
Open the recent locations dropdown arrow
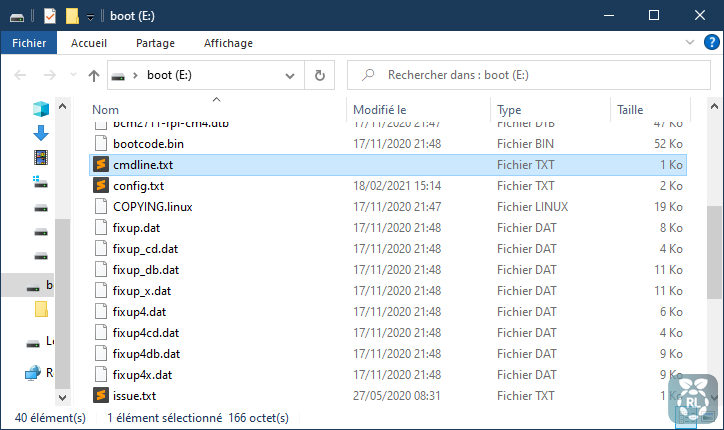73,75
